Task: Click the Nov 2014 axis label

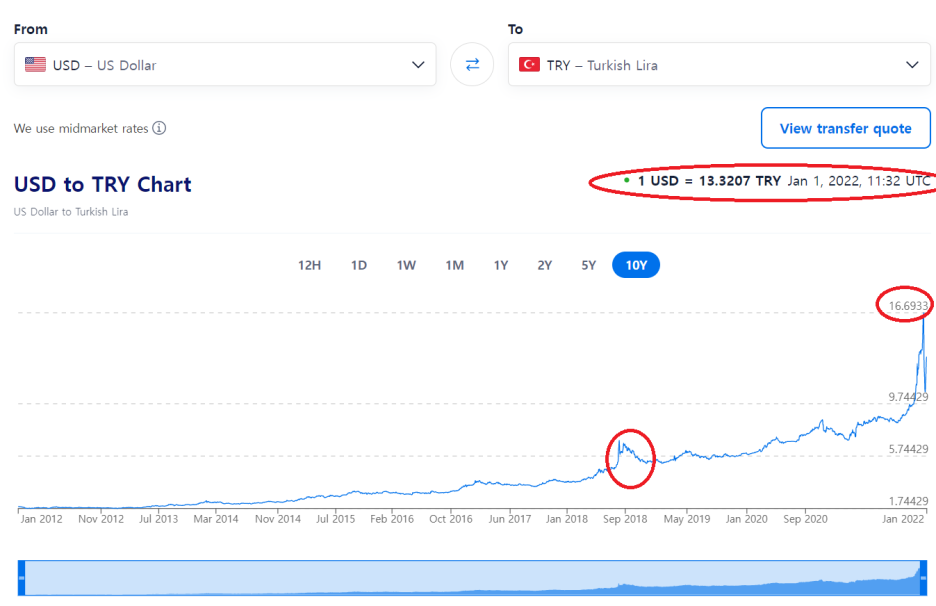Action: 278,519
